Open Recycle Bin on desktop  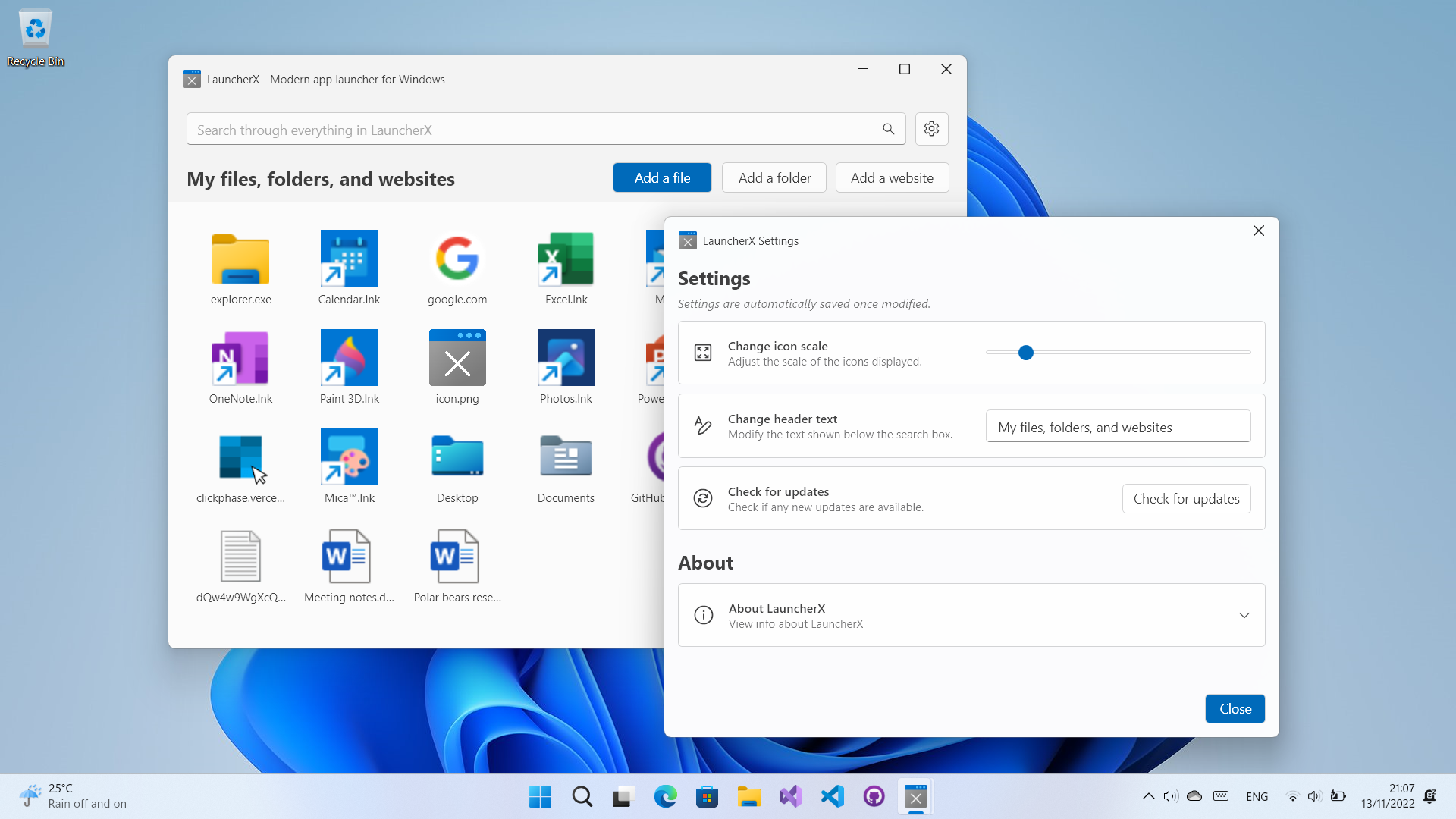36,38
